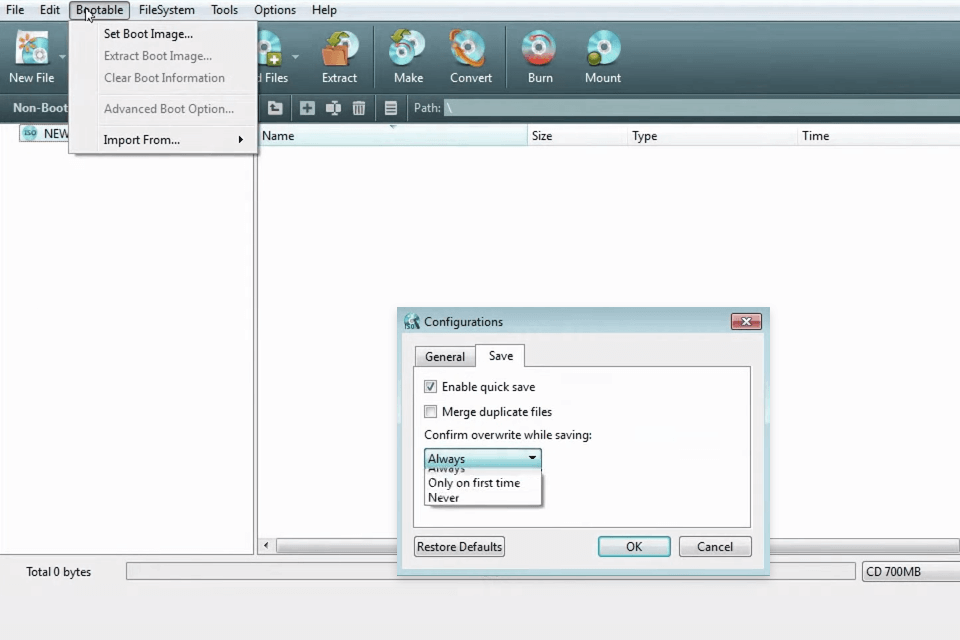Switch to the General tab
The height and width of the screenshot is (640, 960).
445,357
